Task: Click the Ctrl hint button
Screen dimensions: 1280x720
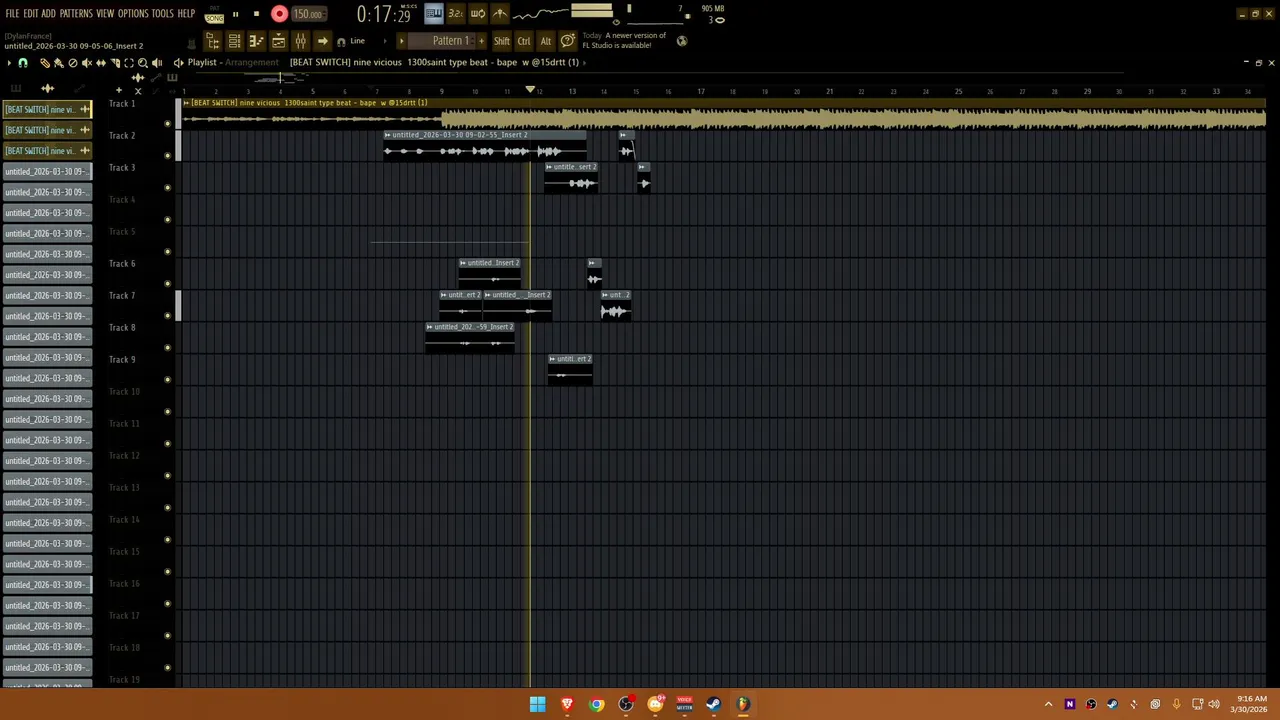Action: pos(523,41)
